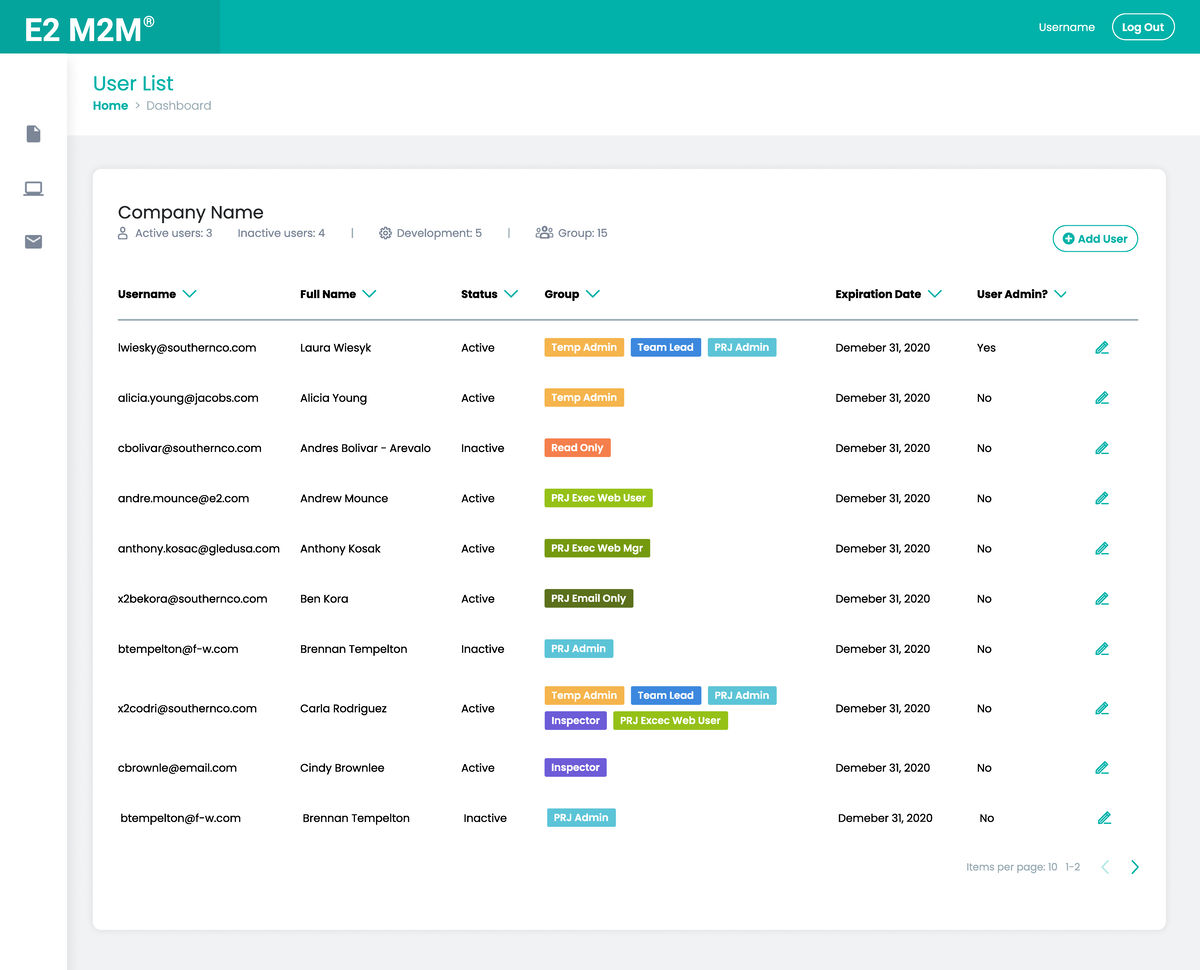Open the mail icon in the sidebar
The image size is (1200, 970).
point(33,241)
